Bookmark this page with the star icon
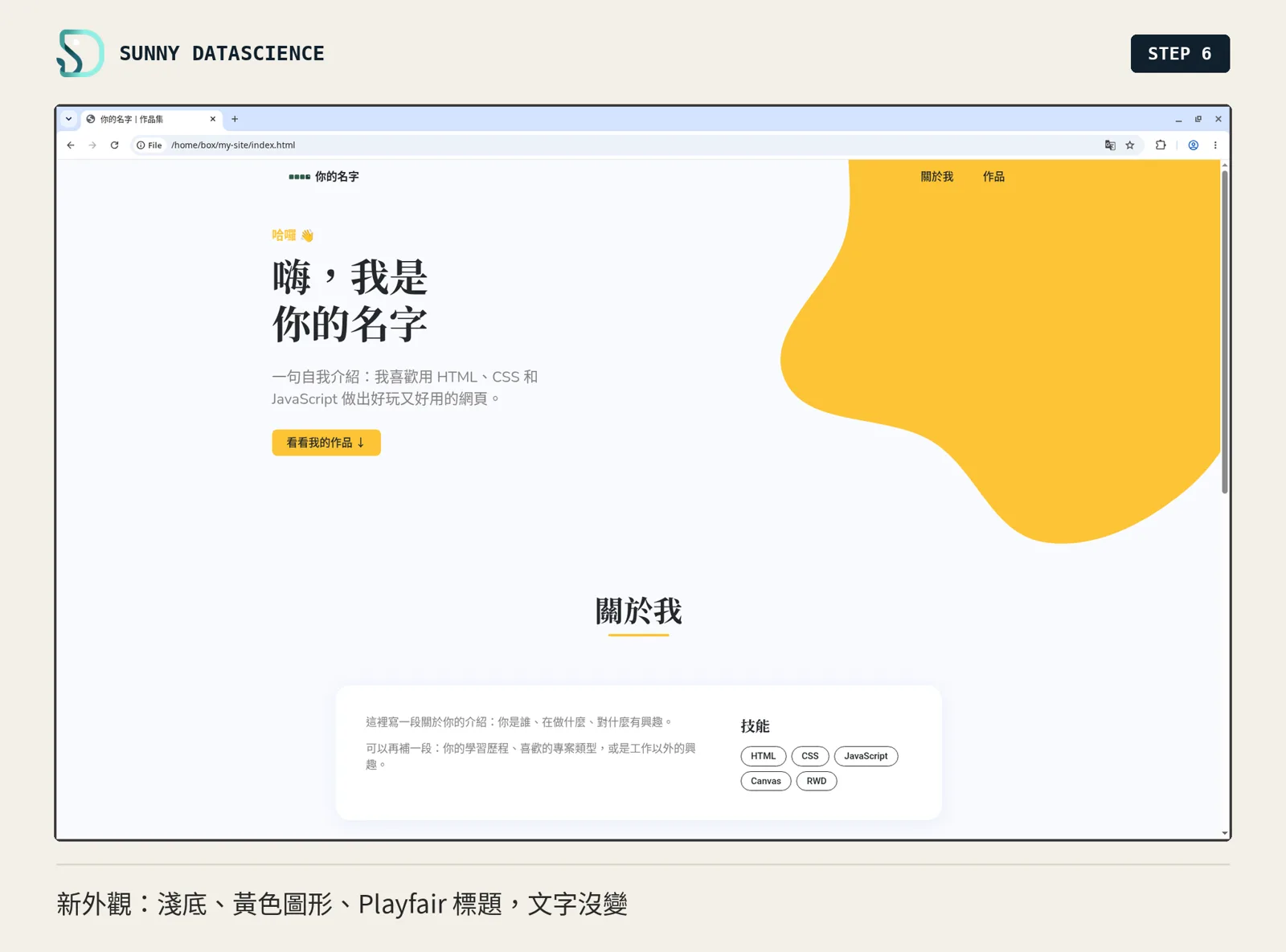The width and height of the screenshot is (1286, 952). [x=1130, y=145]
